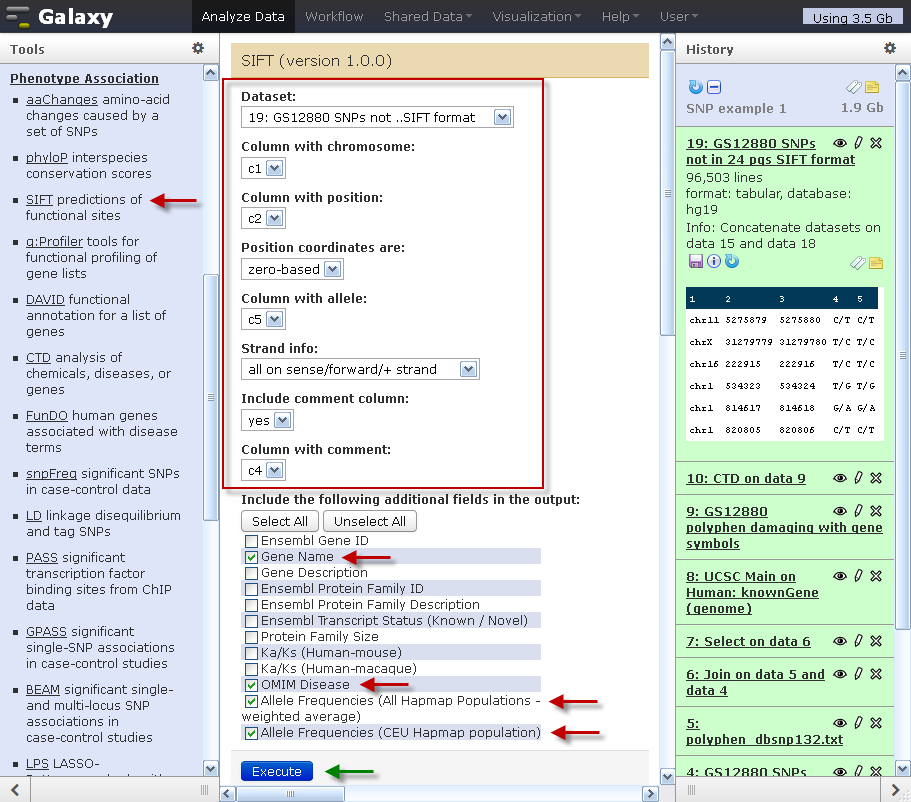Click the Execute button
This screenshot has width=911, height=802.
coord(277,771)
